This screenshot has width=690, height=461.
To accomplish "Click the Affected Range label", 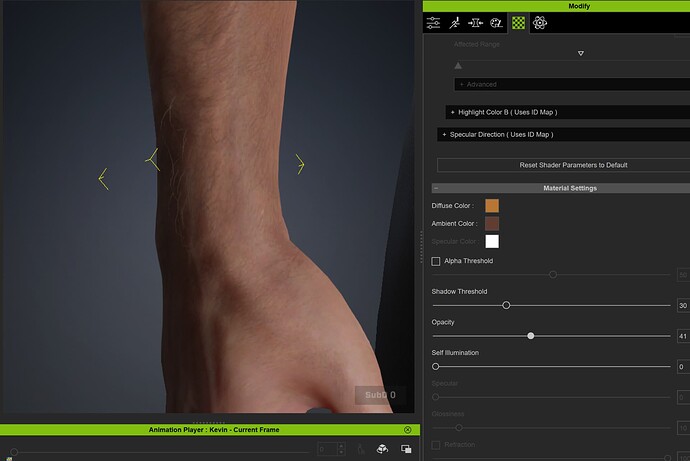I will (477, 44).
